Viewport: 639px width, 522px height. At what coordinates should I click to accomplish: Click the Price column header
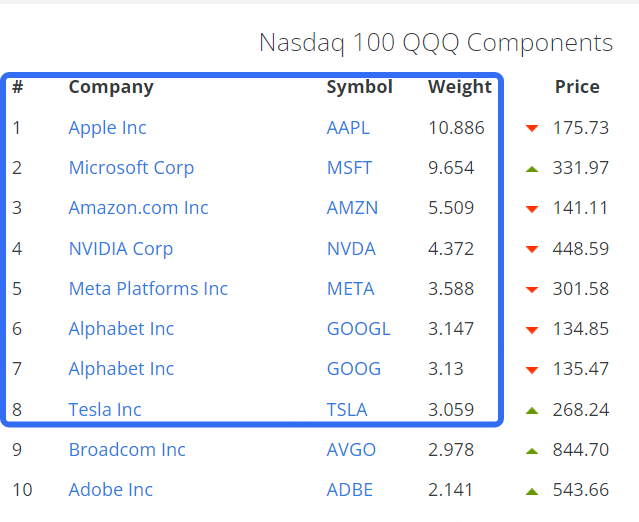[577, 87]
